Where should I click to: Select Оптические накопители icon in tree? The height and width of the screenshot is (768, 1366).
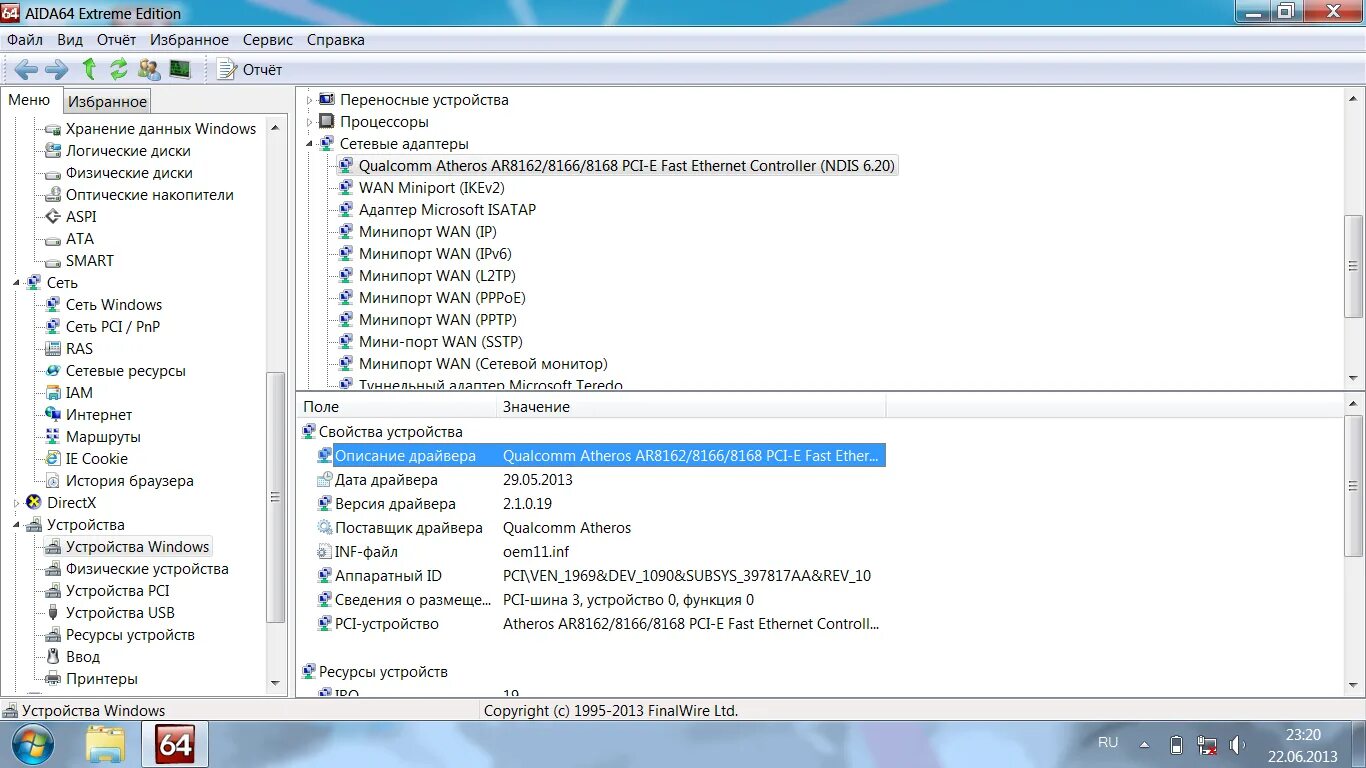54,195
